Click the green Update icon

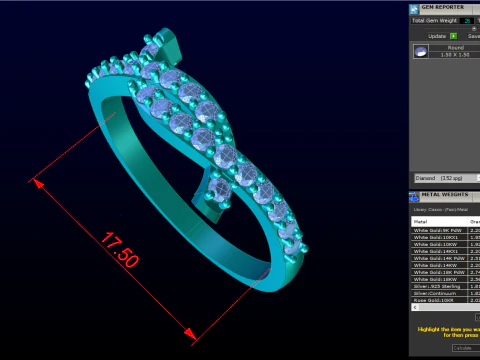pos(453,36)
